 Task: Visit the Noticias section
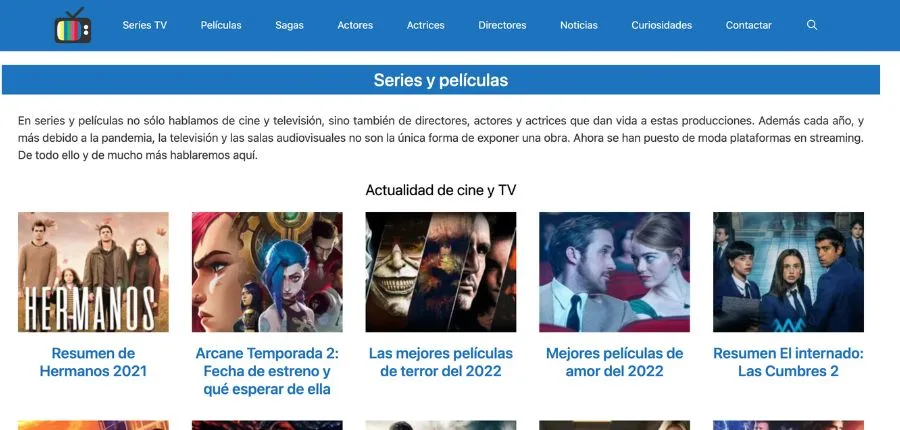click(x=579, y=25)
